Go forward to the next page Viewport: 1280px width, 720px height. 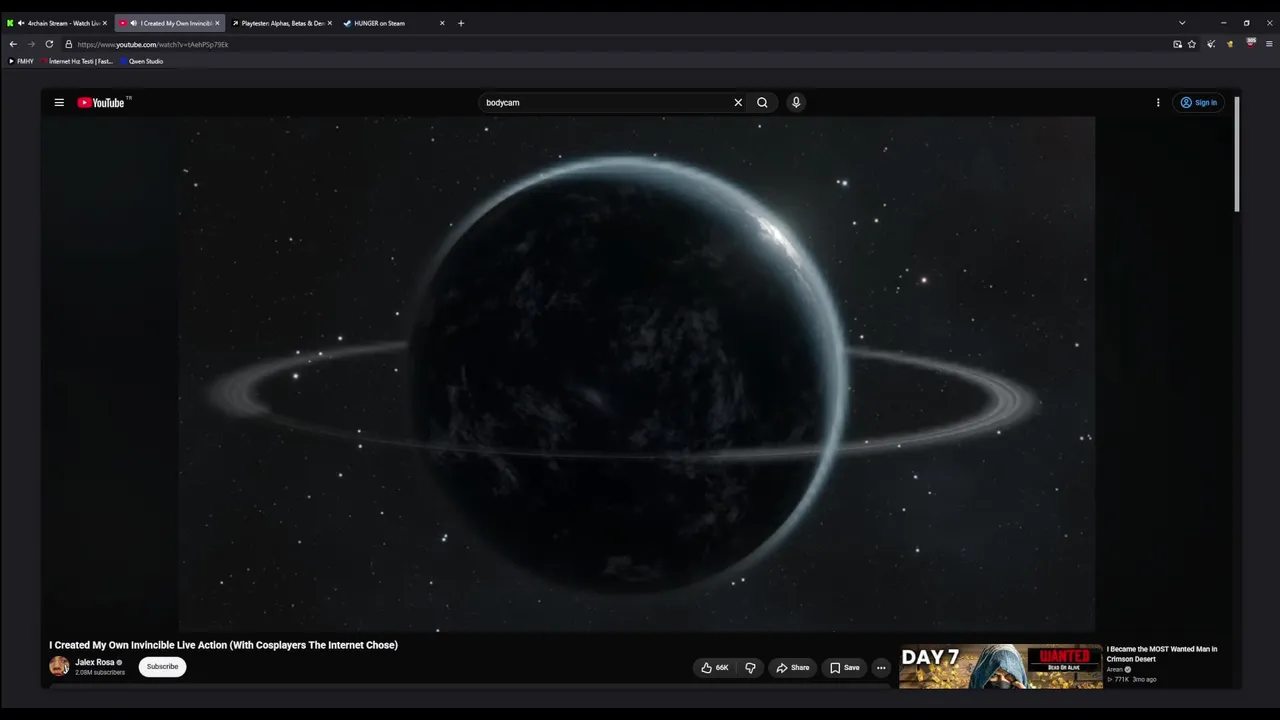31,44
